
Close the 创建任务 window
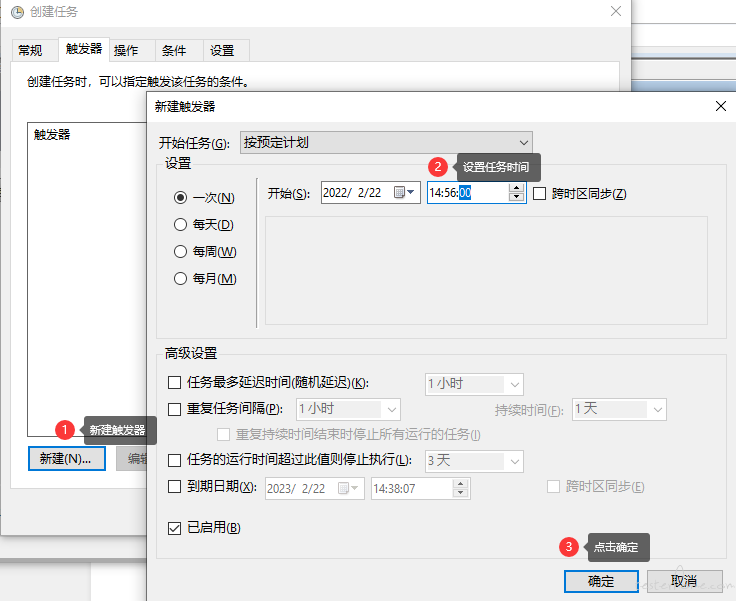coord(616,11)
